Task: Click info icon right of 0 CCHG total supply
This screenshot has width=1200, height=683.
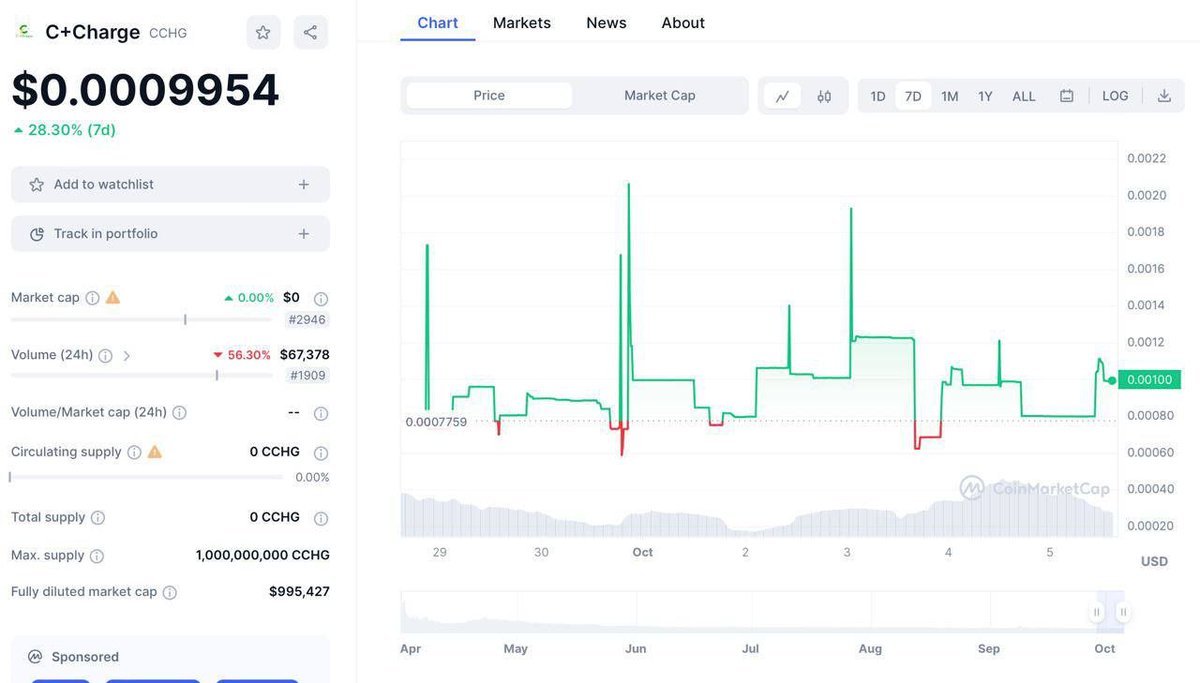Action: tap(321, 518)
